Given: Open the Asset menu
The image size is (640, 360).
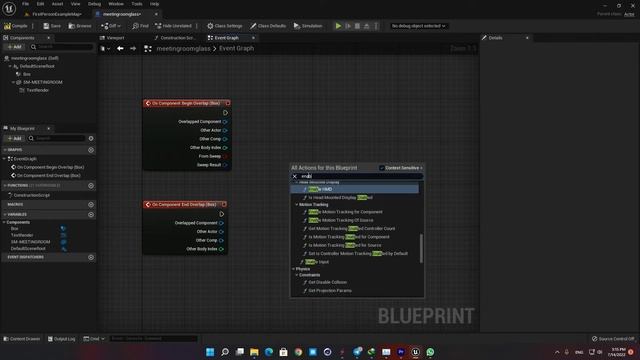Looking at the screenshot, I should [58, 4].
